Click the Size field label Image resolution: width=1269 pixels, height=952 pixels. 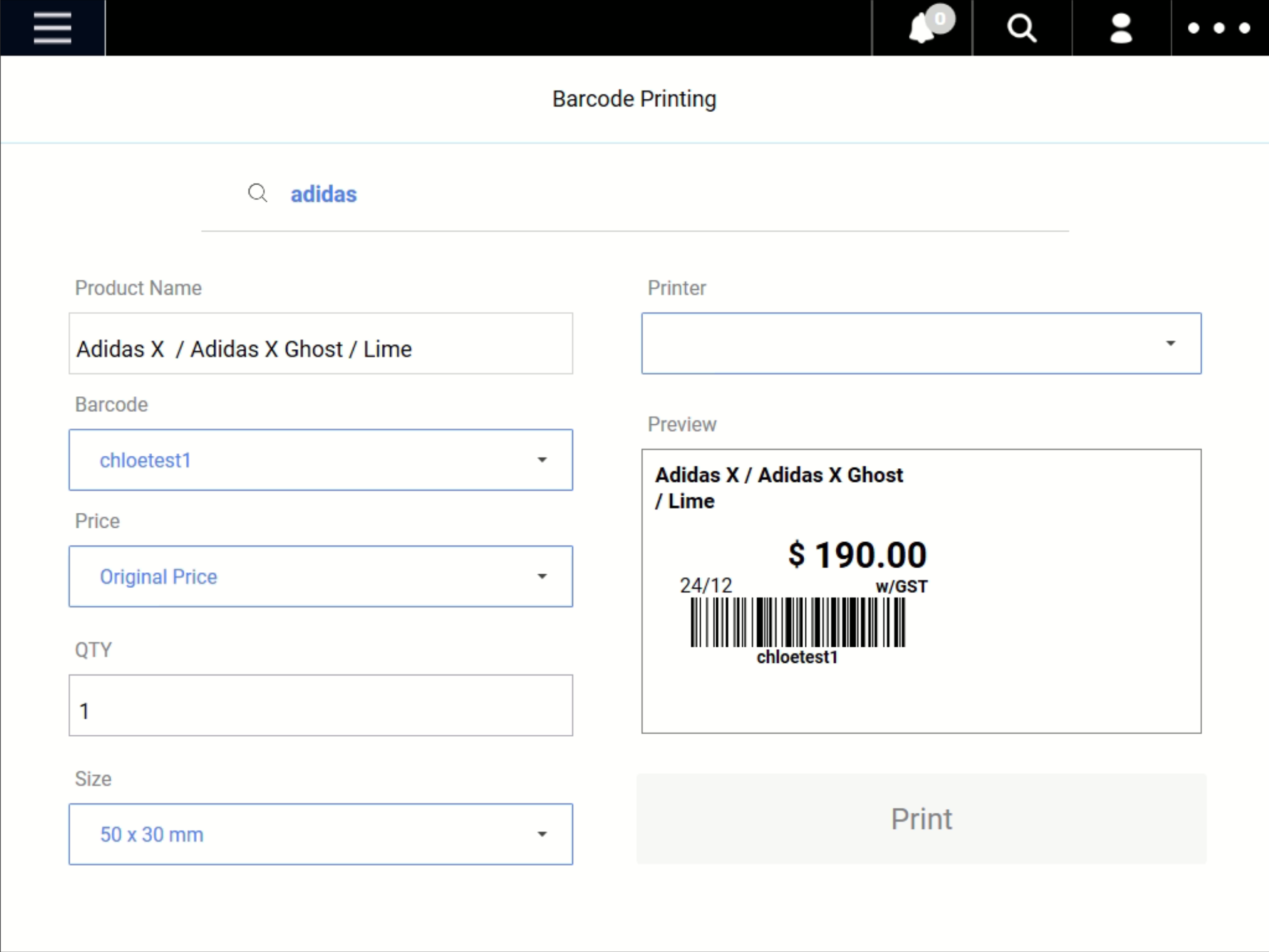(93, 779)
